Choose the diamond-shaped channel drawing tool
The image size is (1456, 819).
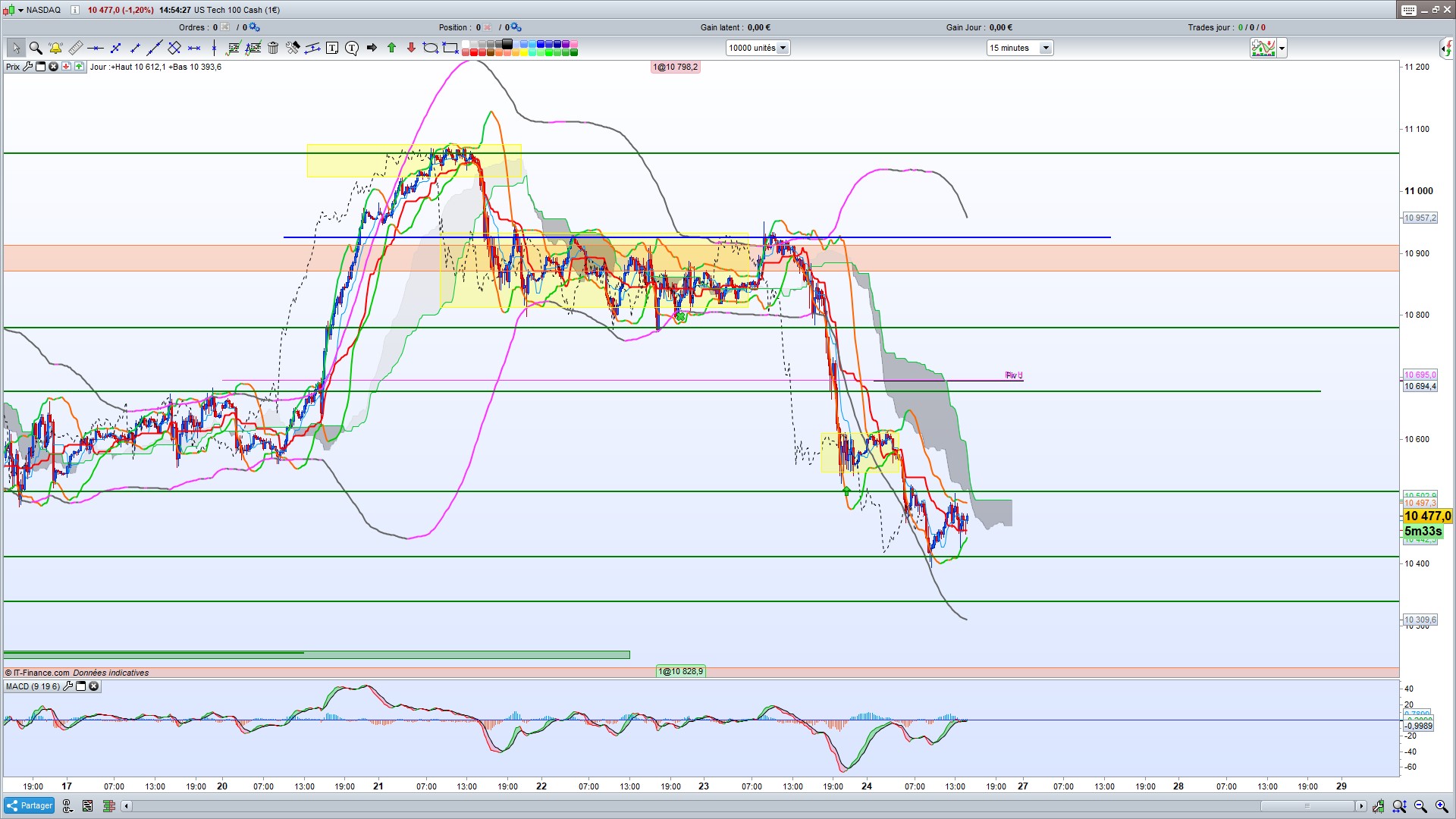(174, 48)
